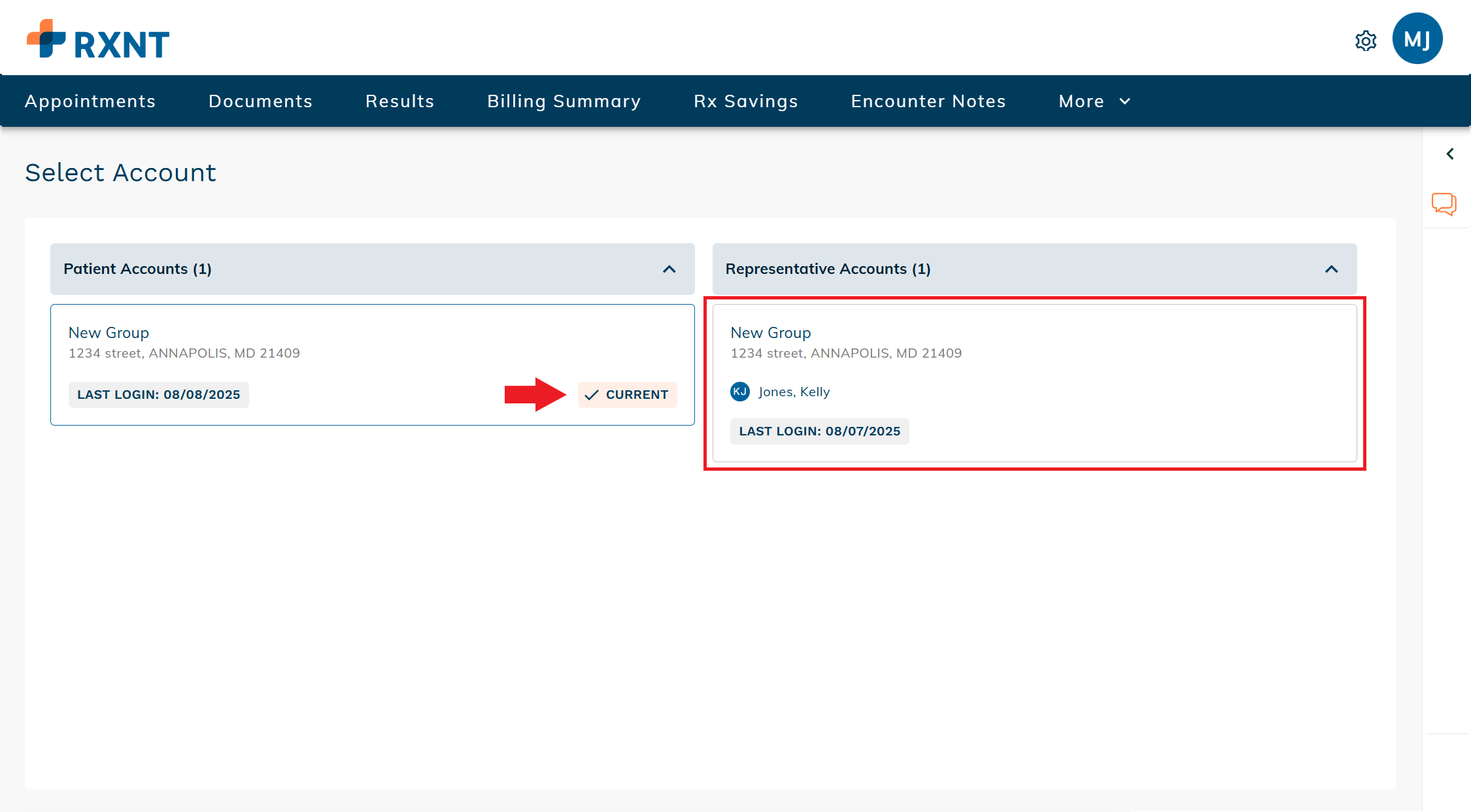This screenshot has height=812, width=1471.
Task: Open the MJ profile avatar menu
Action: (x=1417, y=39)
